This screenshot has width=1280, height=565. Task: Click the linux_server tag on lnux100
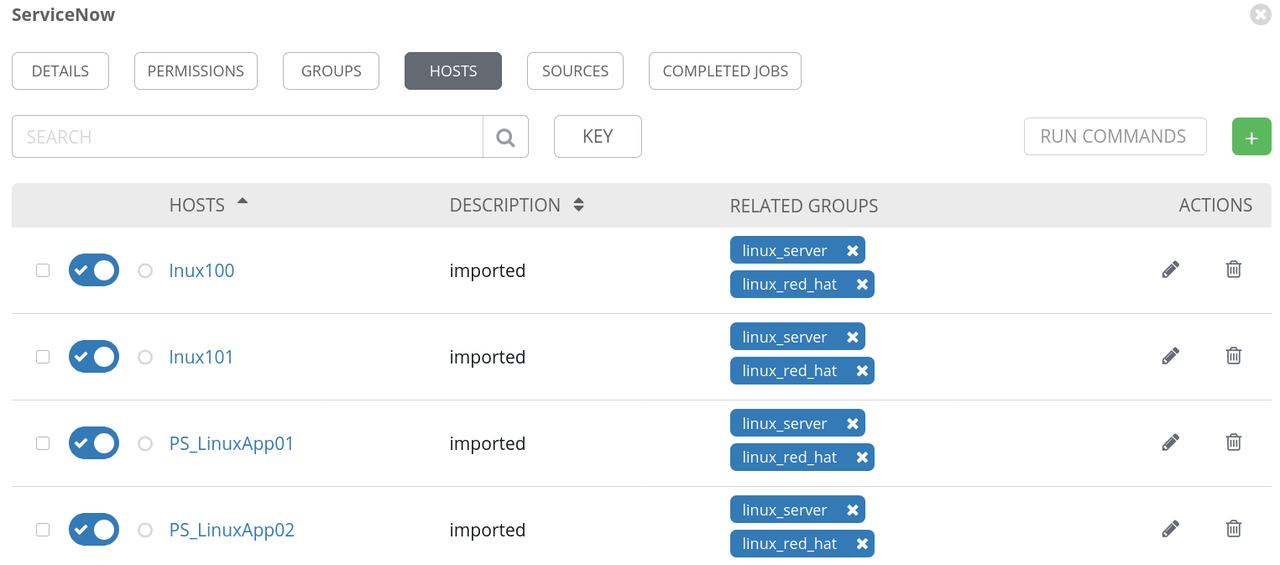point(785,250)
